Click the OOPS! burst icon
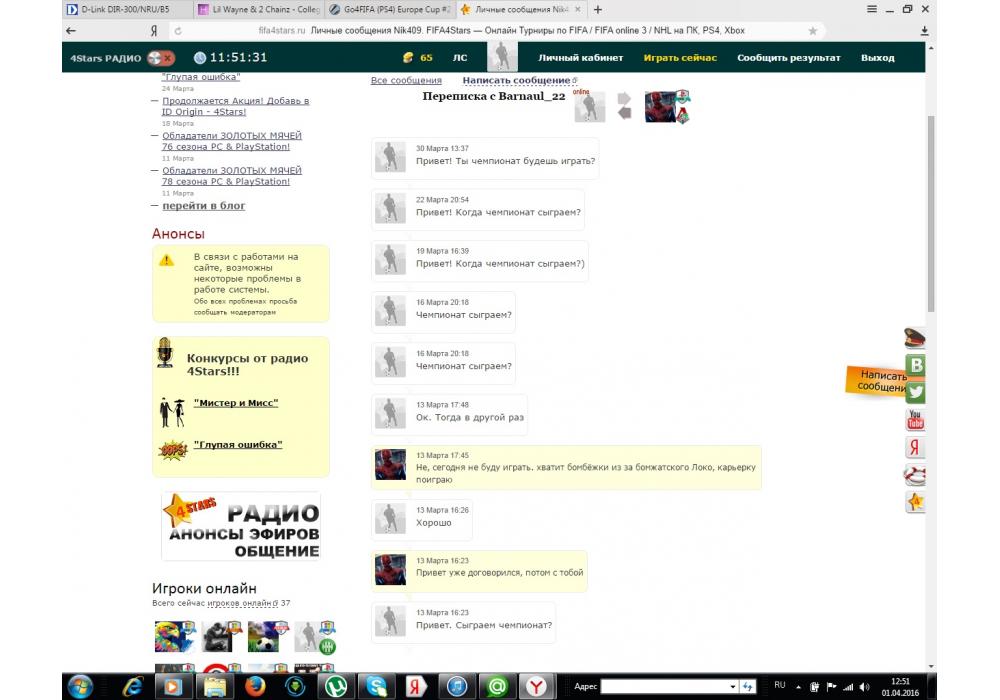 [x=173, y=450]
